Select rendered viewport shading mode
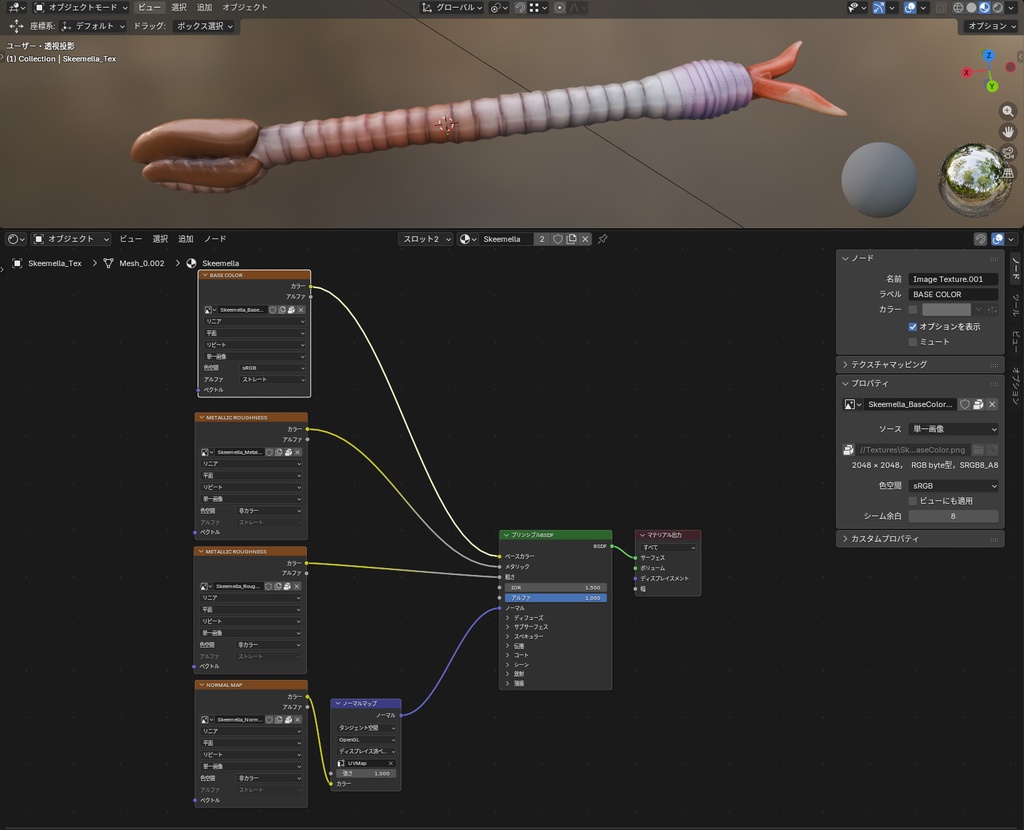The width and height of the screenshot is (1024, 830). [997, 8]
